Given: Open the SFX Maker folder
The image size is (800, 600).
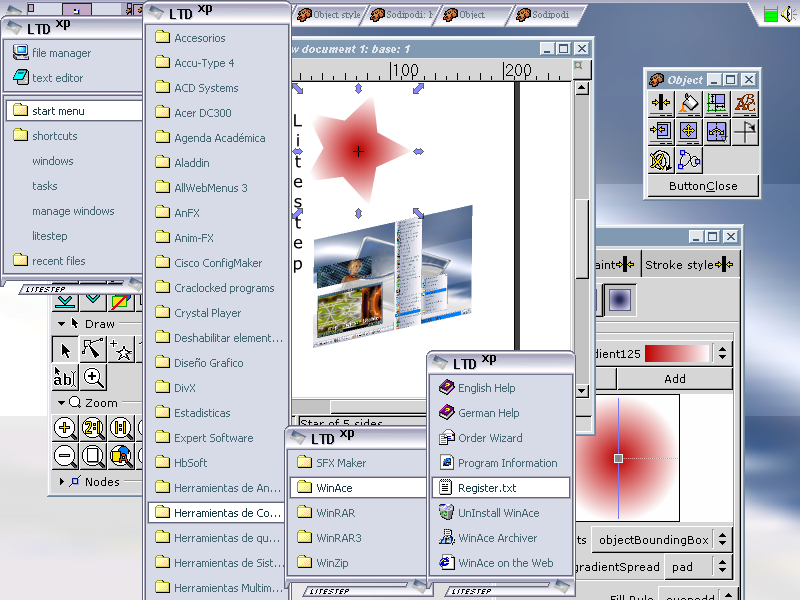Looking at the screenshot, I should tap(358, 463).
